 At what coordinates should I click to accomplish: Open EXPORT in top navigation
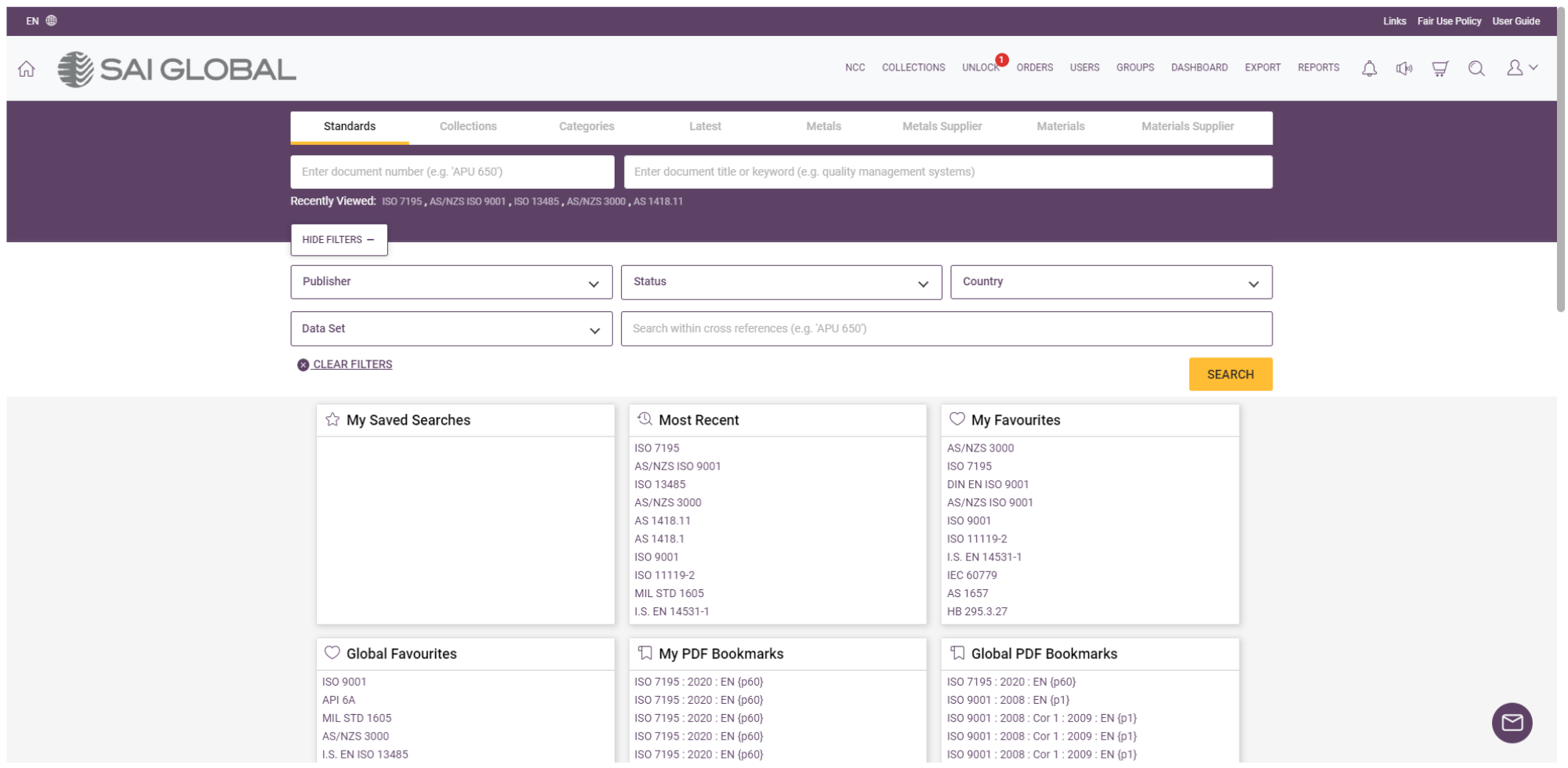coord(1262,68)
